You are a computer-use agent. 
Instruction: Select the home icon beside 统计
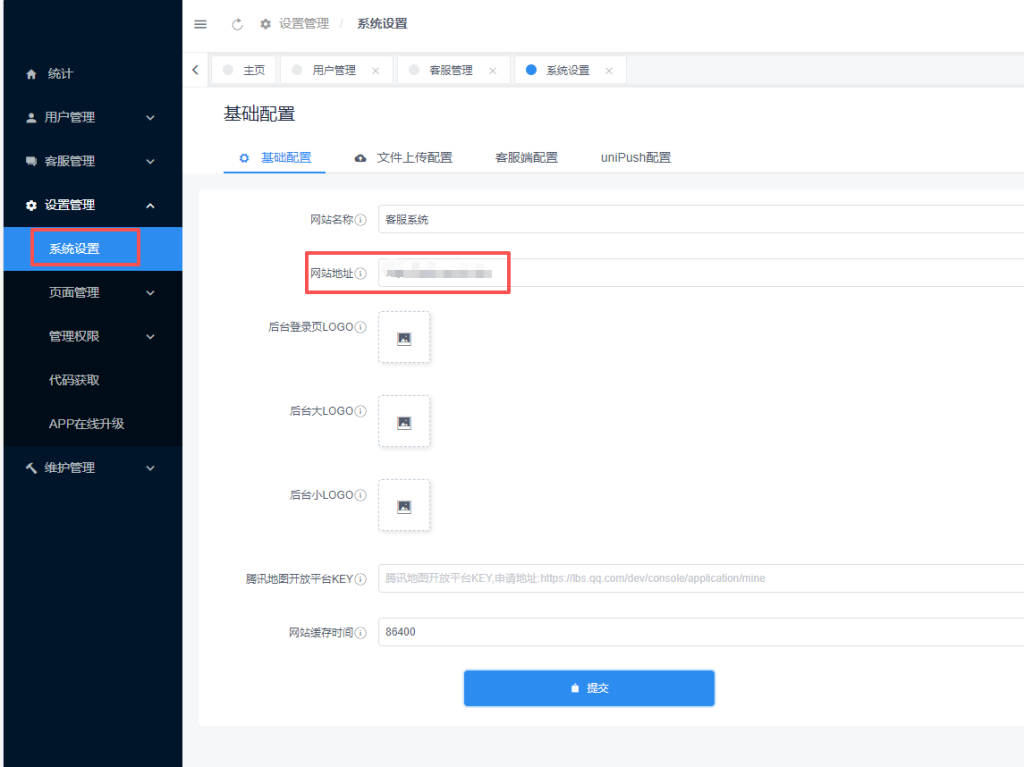pos(31,72)
